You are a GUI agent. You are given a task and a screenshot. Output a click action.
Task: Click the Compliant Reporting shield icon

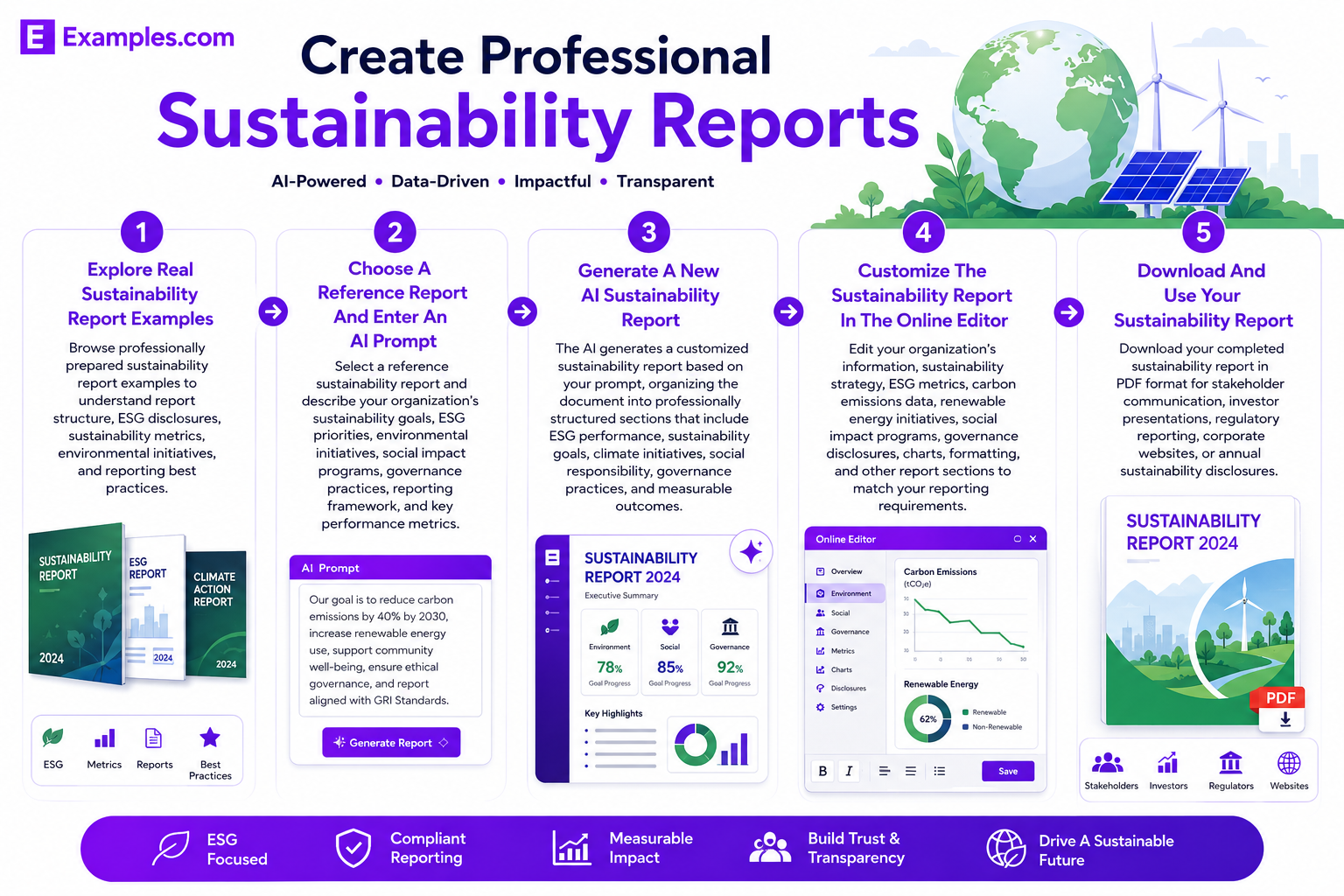coord(353,848)
